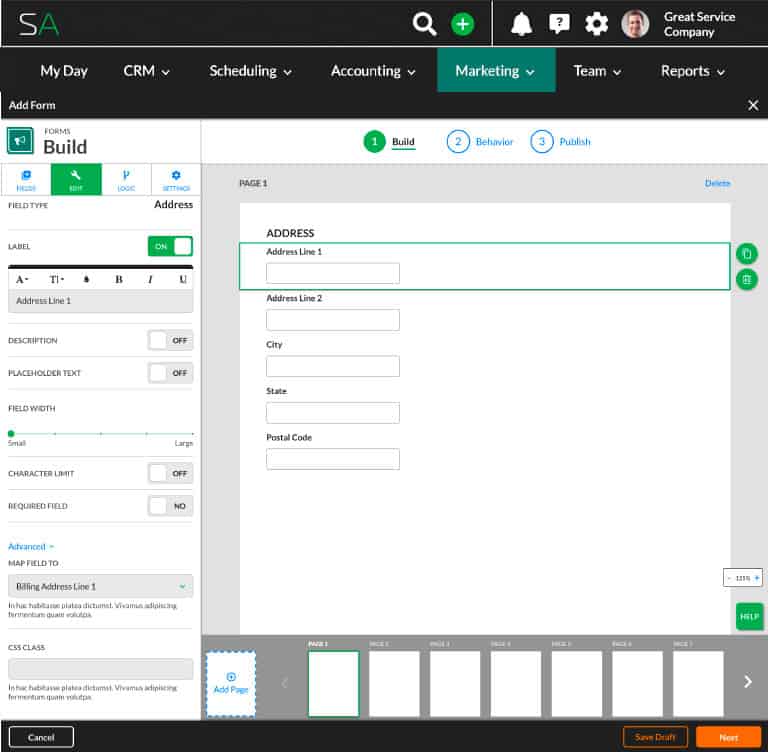Turn off the Label toggle
This screenshot has height=752, width=768.
(170, 246)
